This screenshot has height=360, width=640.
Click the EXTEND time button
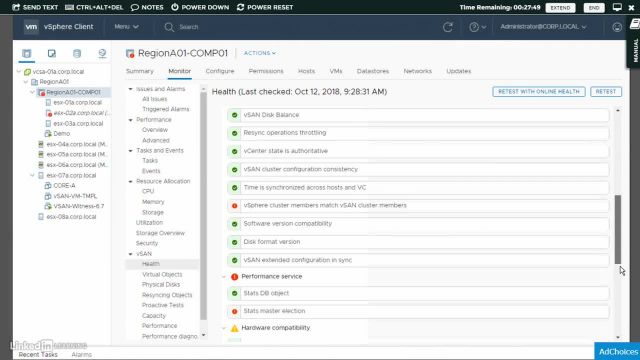point(560,8)
